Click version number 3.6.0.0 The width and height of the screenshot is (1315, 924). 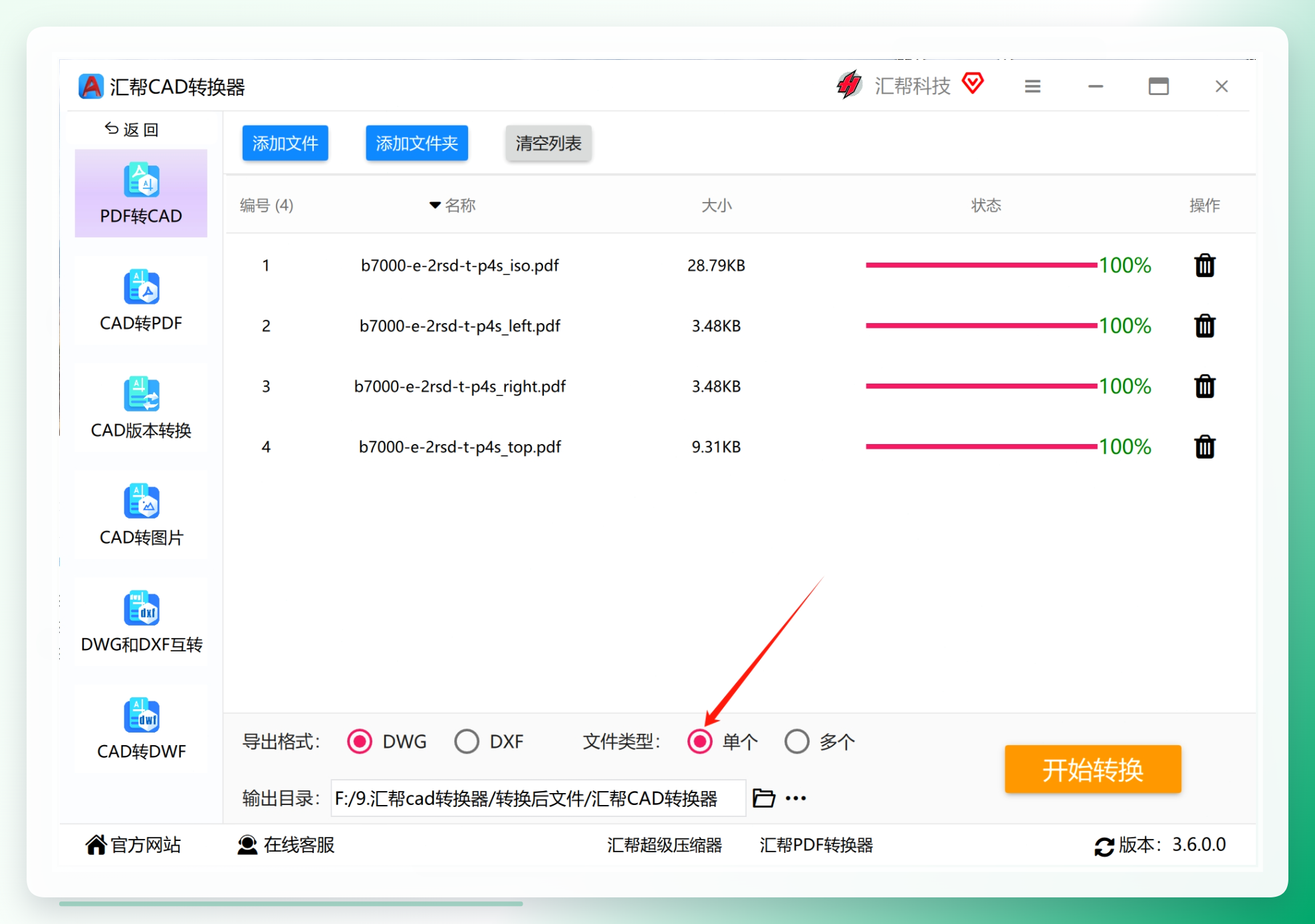tap(1199, 844)
